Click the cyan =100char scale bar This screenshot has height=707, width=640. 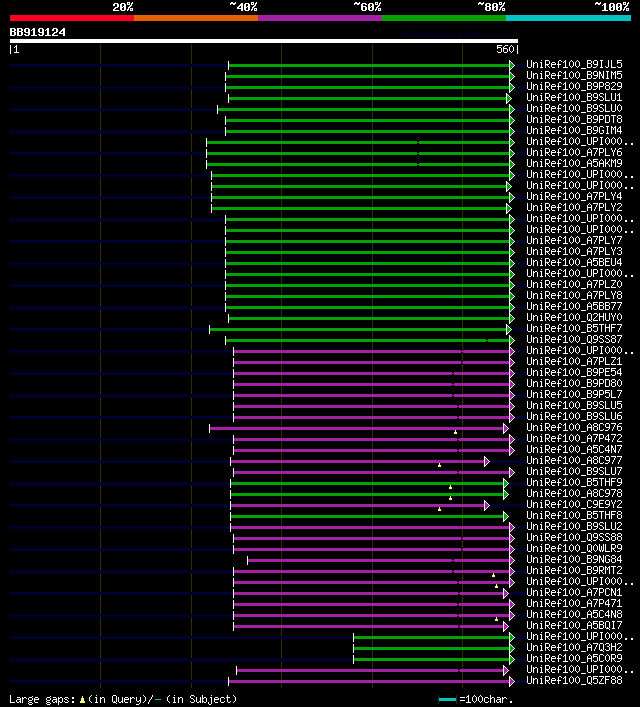447,699
